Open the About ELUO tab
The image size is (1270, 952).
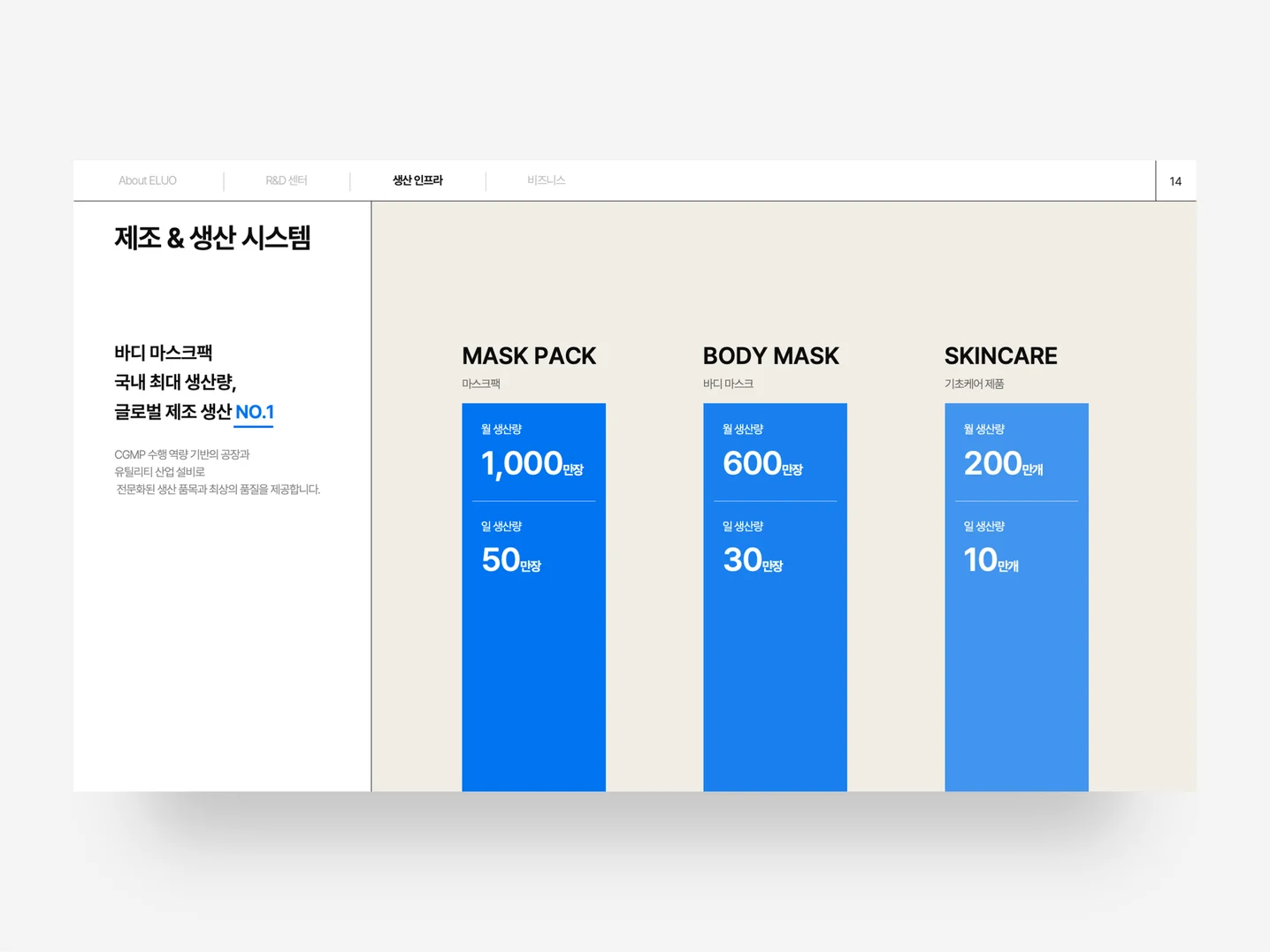tap(148, 180)
